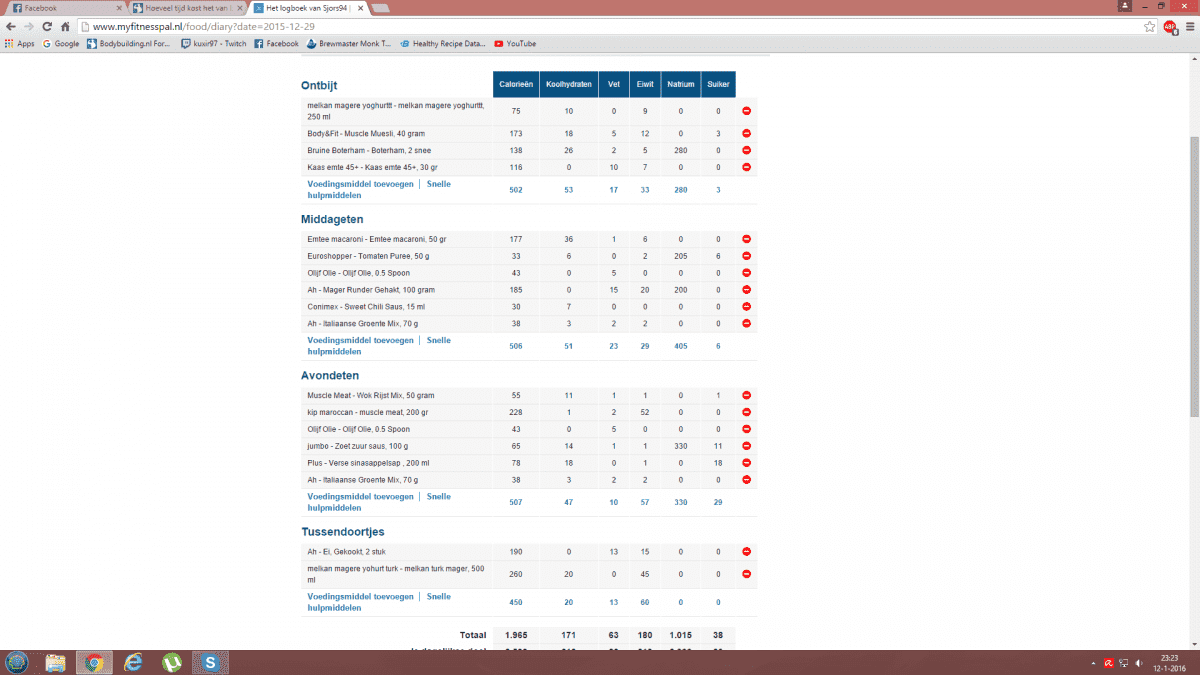This screenshot has height=675, width=1200.
Task: Click 'Snelle hulpmiddelen' under Avondeten
Action: tap(438, 496)
